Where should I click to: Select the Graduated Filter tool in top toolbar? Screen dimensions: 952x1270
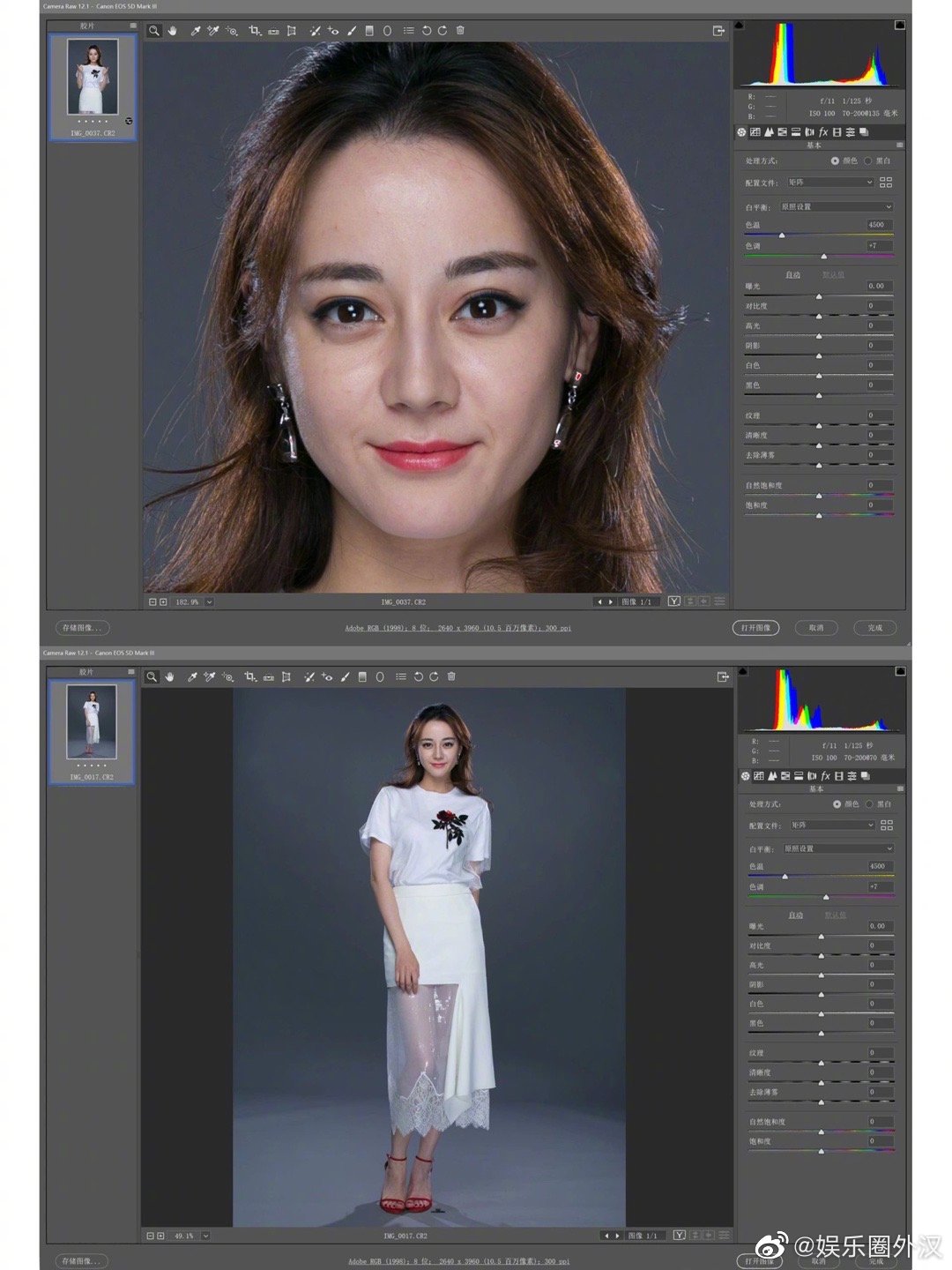point(369,31)
